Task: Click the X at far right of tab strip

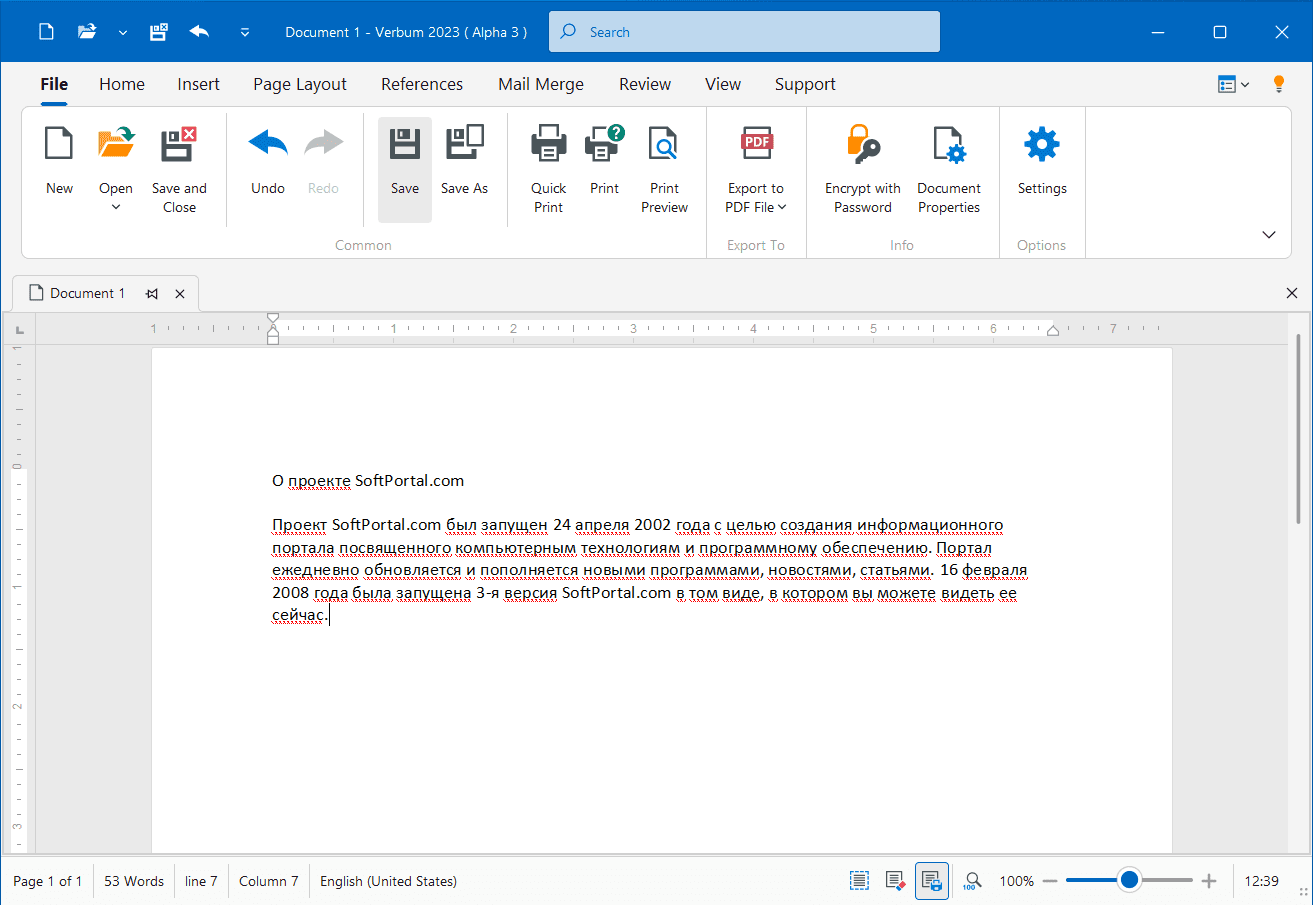Action: [x=1291, y=293]
